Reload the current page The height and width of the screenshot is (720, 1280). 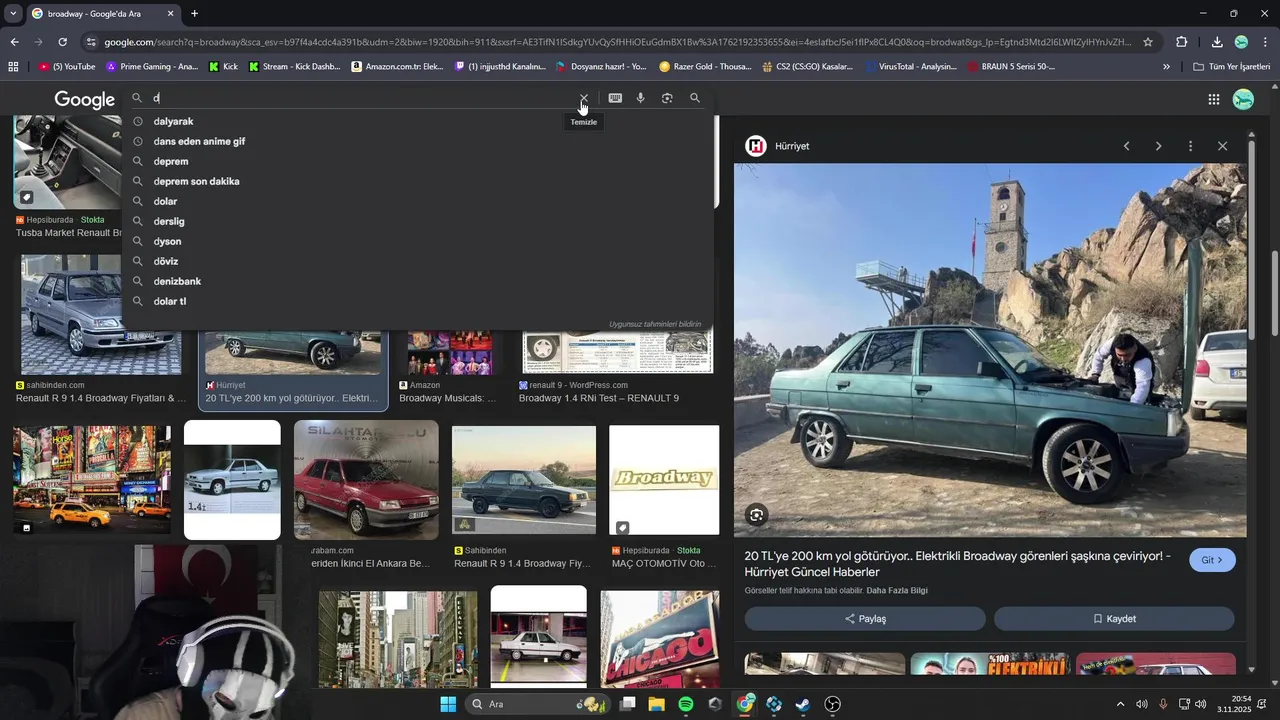coord(62,42)
